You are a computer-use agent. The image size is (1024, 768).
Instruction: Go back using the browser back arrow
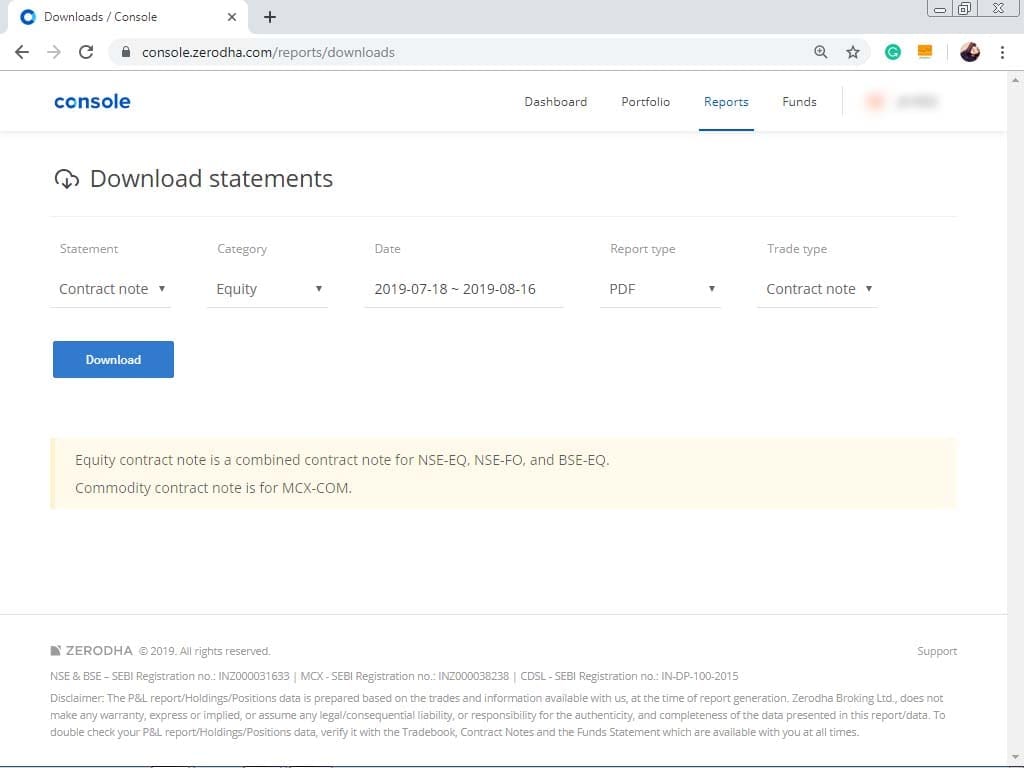tap(22, 52)
